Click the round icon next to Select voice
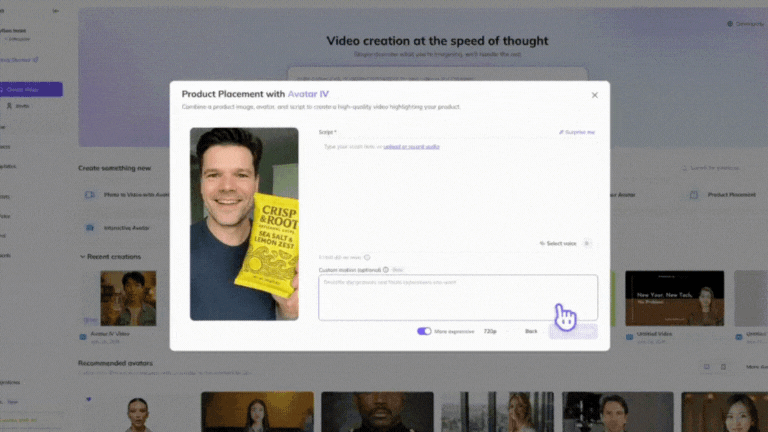 (x=587, y=243)
